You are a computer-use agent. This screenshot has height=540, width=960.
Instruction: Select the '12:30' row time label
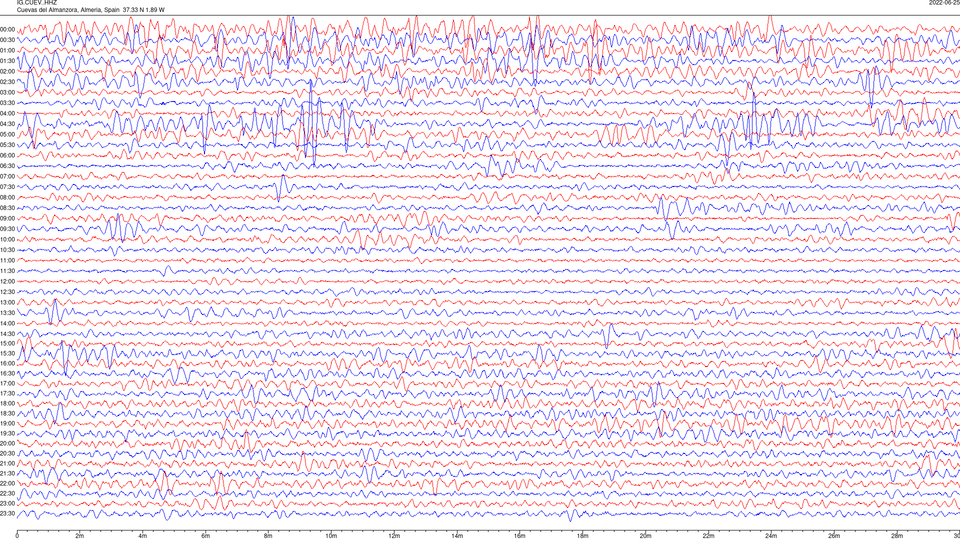(x=7, y=292)
